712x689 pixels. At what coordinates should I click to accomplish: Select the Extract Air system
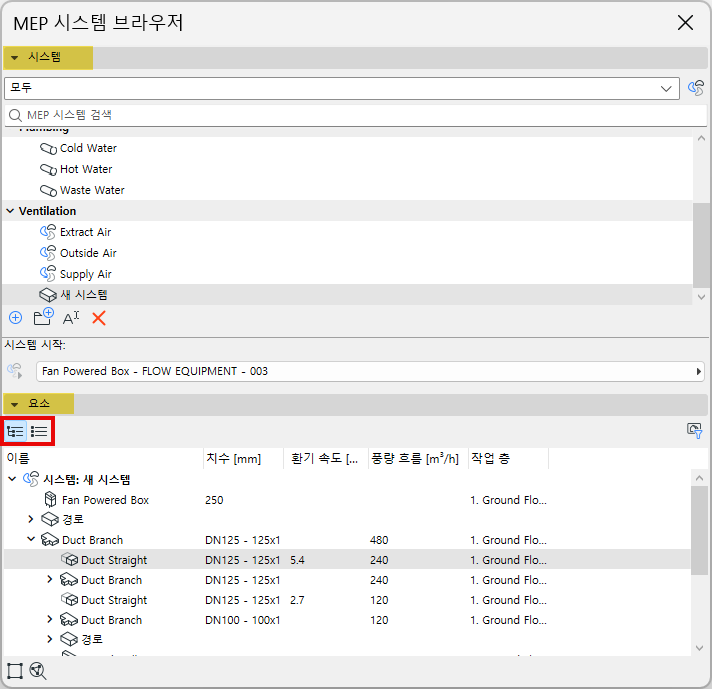coord(347,232)
